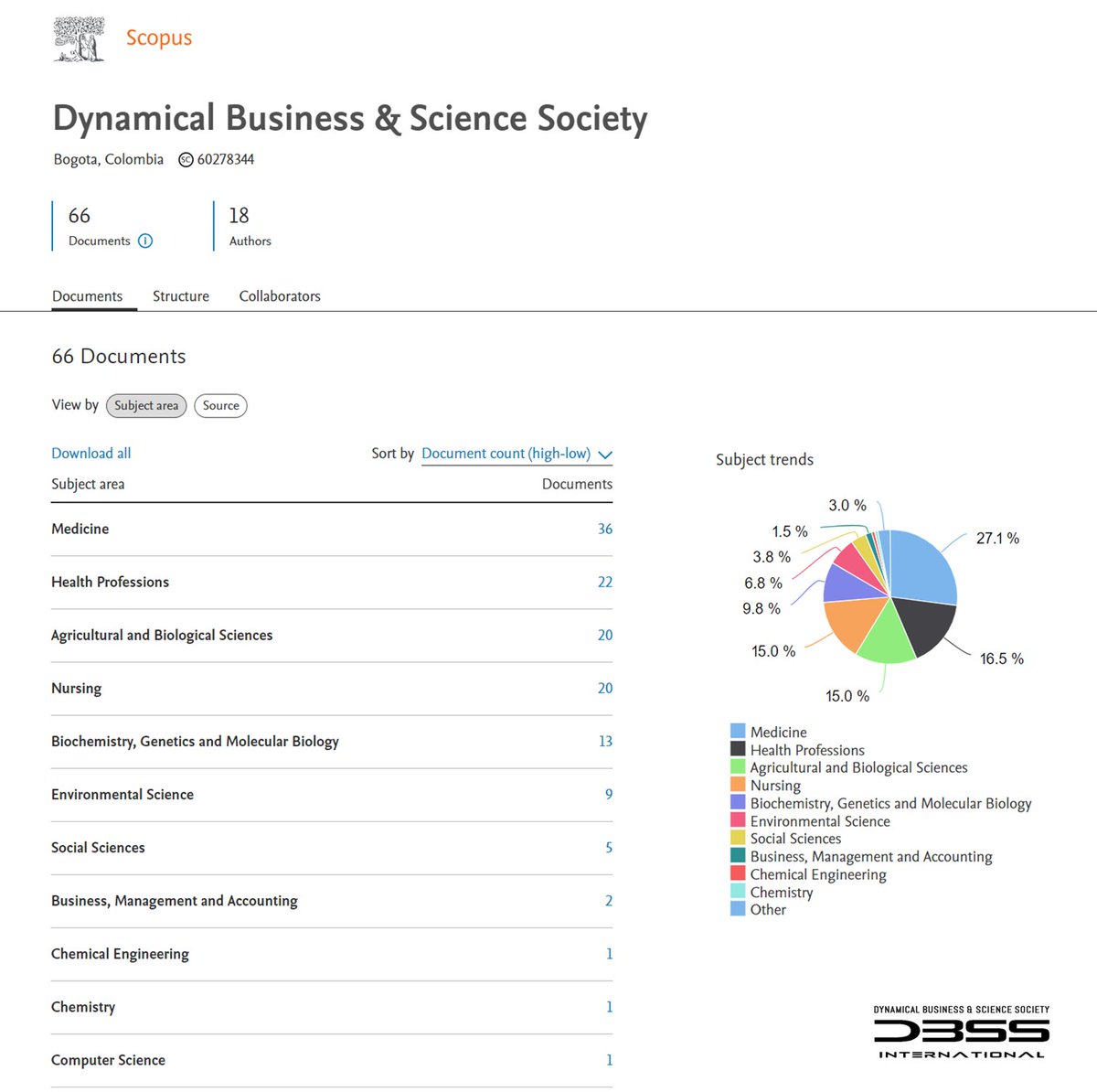This screenshot has height=1092, width=1097.
Task: Expand the sort dropdown chevron arrow
Action: click(604, 455)
